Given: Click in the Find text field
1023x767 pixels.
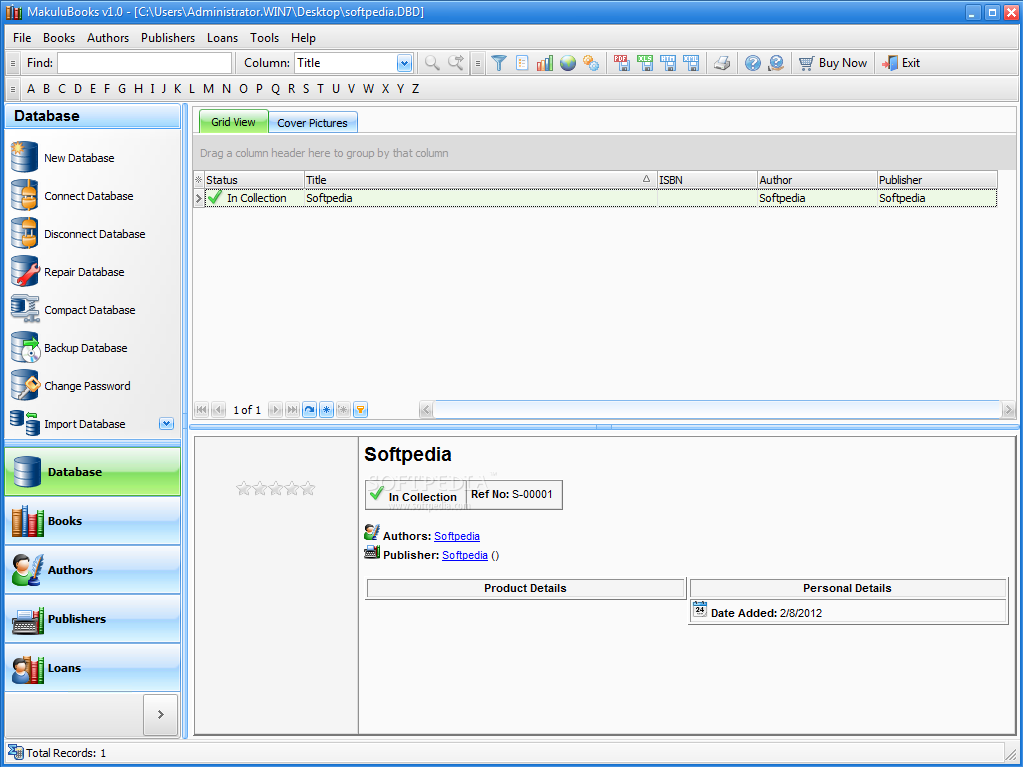Looking at the screenshot, I should tap(144, 63).
